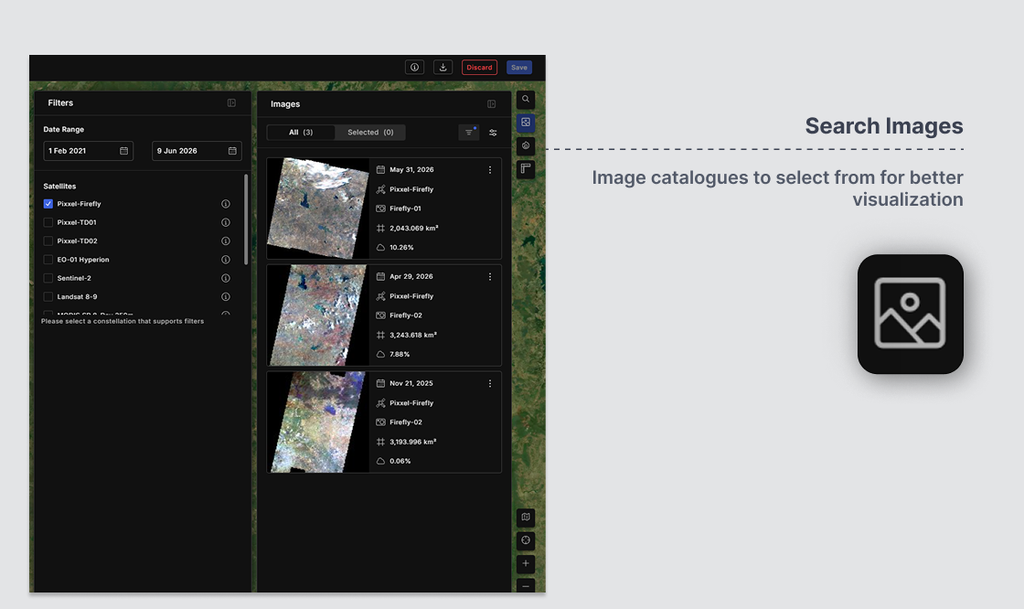Show info for Landsat 8-9
This screenshot has width=1024, height=609.
tap(225, 297)
